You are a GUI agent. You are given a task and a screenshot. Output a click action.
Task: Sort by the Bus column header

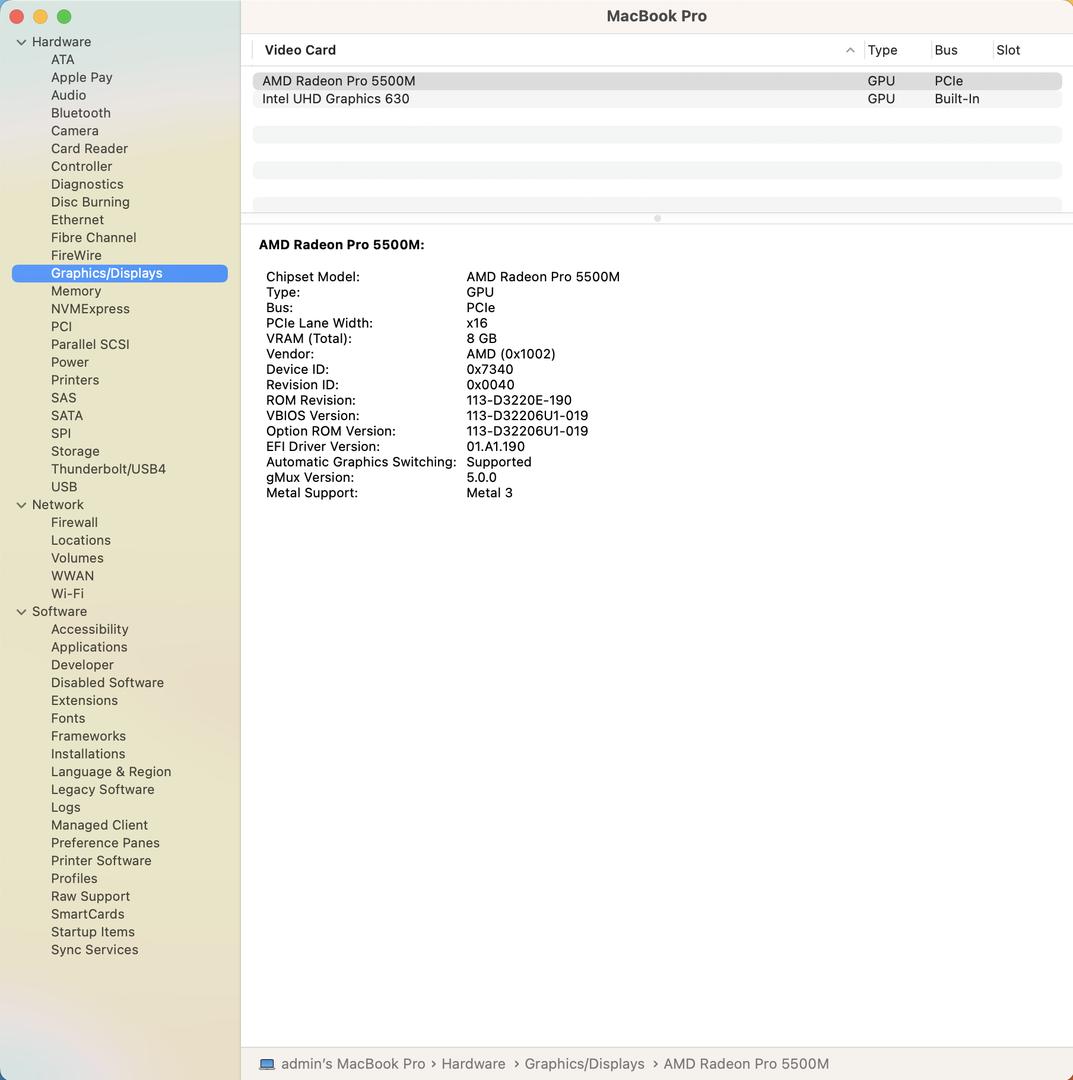point(946,50)
